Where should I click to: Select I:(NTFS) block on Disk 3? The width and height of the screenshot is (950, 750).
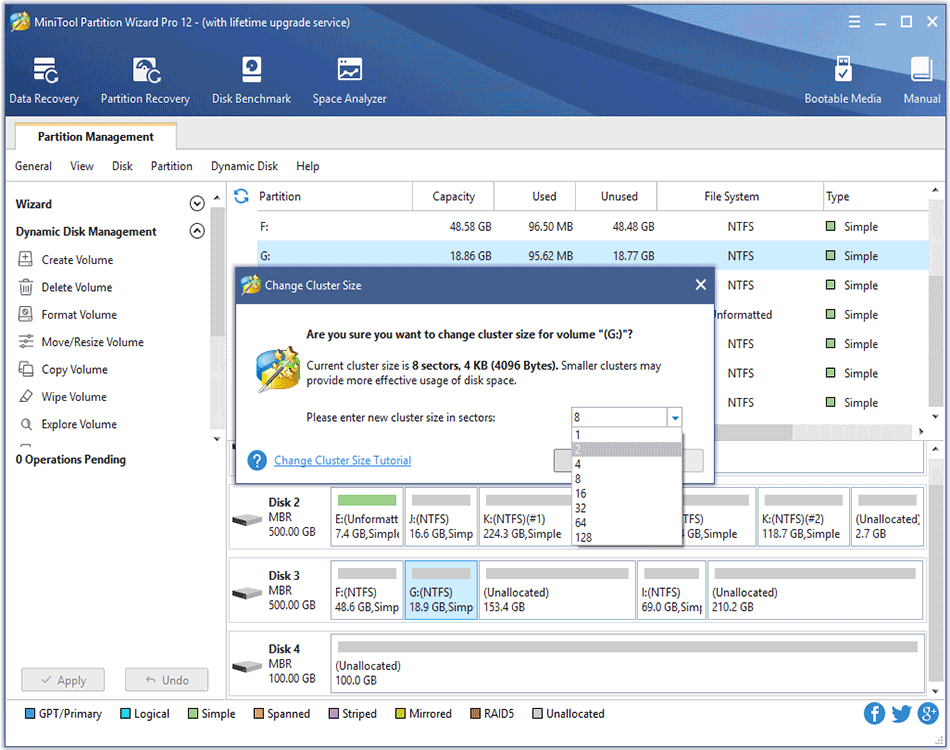tap(671, 591)
